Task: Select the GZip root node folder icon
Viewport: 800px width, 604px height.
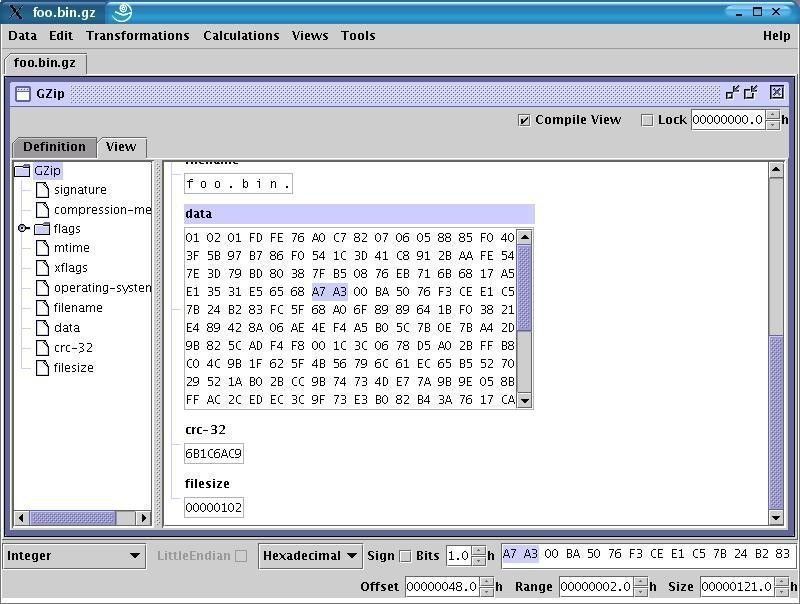Action: pos(20,171)
